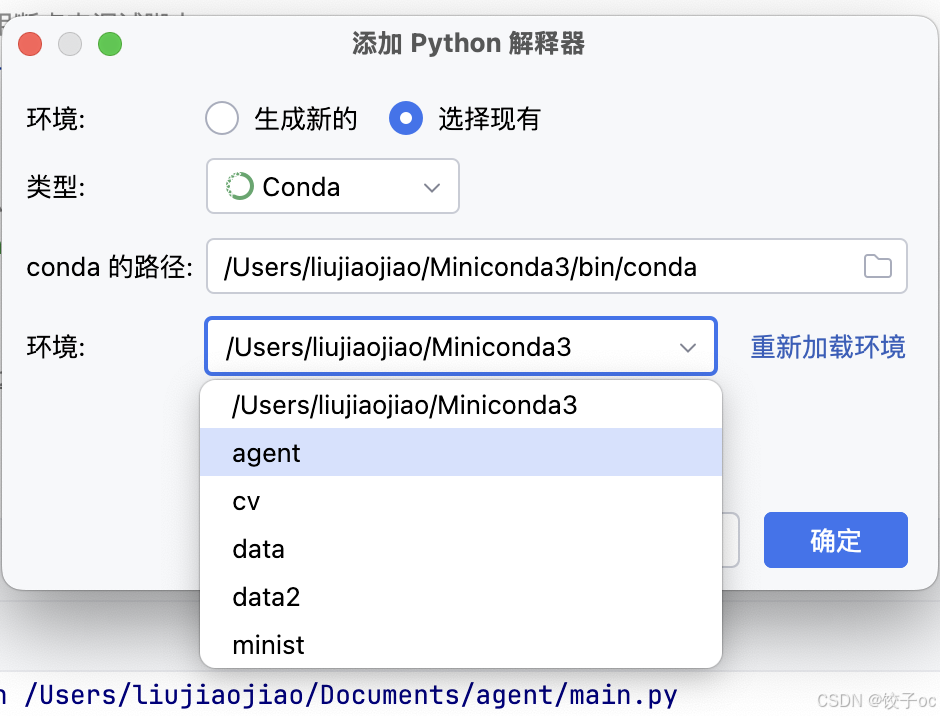940x716 pixels.
Task: Click the dialog title '添加 Python 解释器'
Action: [x=468, y=43]
